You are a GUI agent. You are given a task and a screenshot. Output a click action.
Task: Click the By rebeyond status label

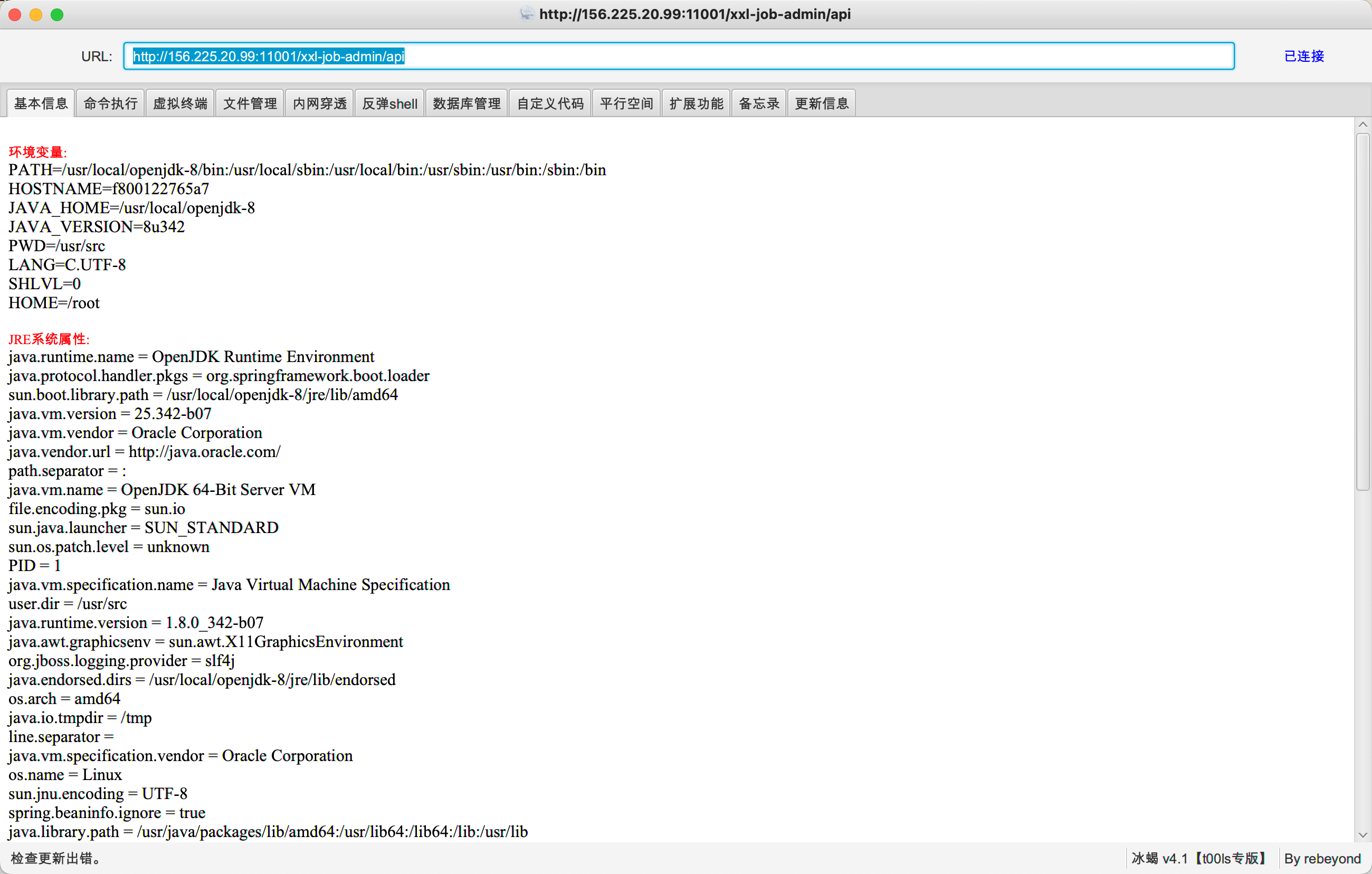tap(1322, 858)
